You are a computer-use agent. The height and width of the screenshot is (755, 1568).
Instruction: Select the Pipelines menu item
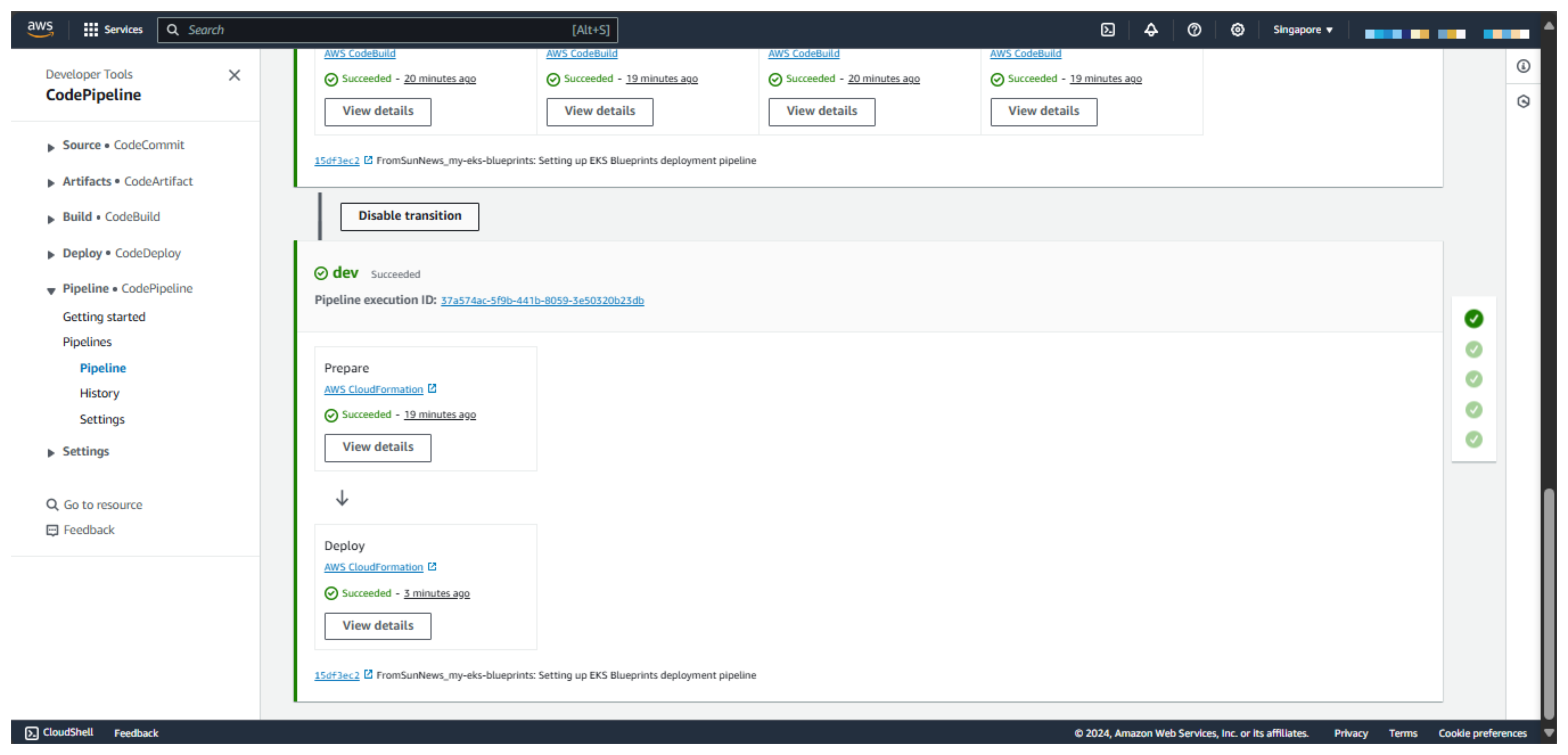coord(87,341)
